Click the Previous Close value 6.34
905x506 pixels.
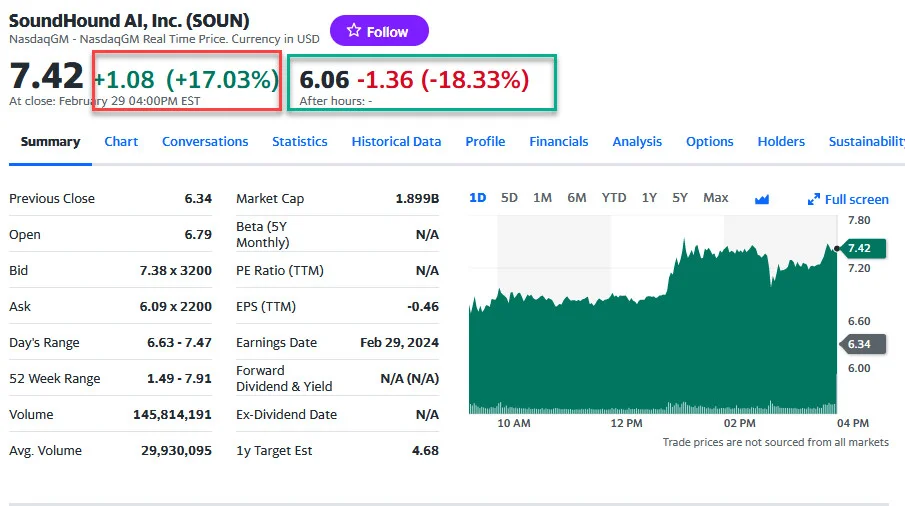pyautogui.click(x=198, y=198)
